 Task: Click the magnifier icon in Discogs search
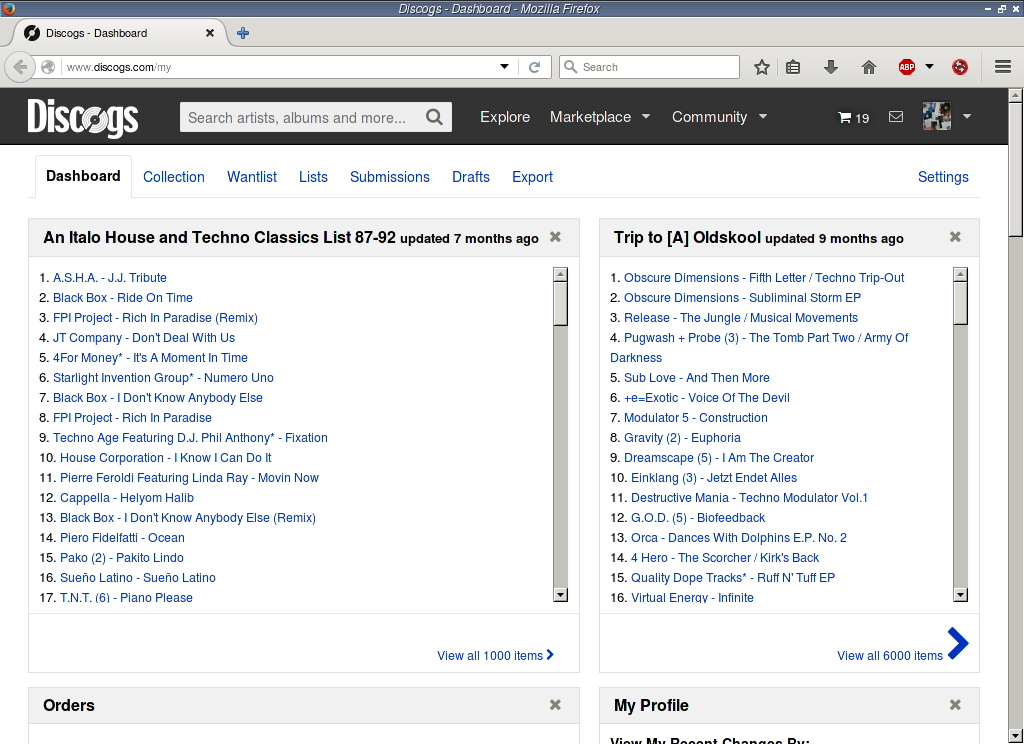pos(434,117)
